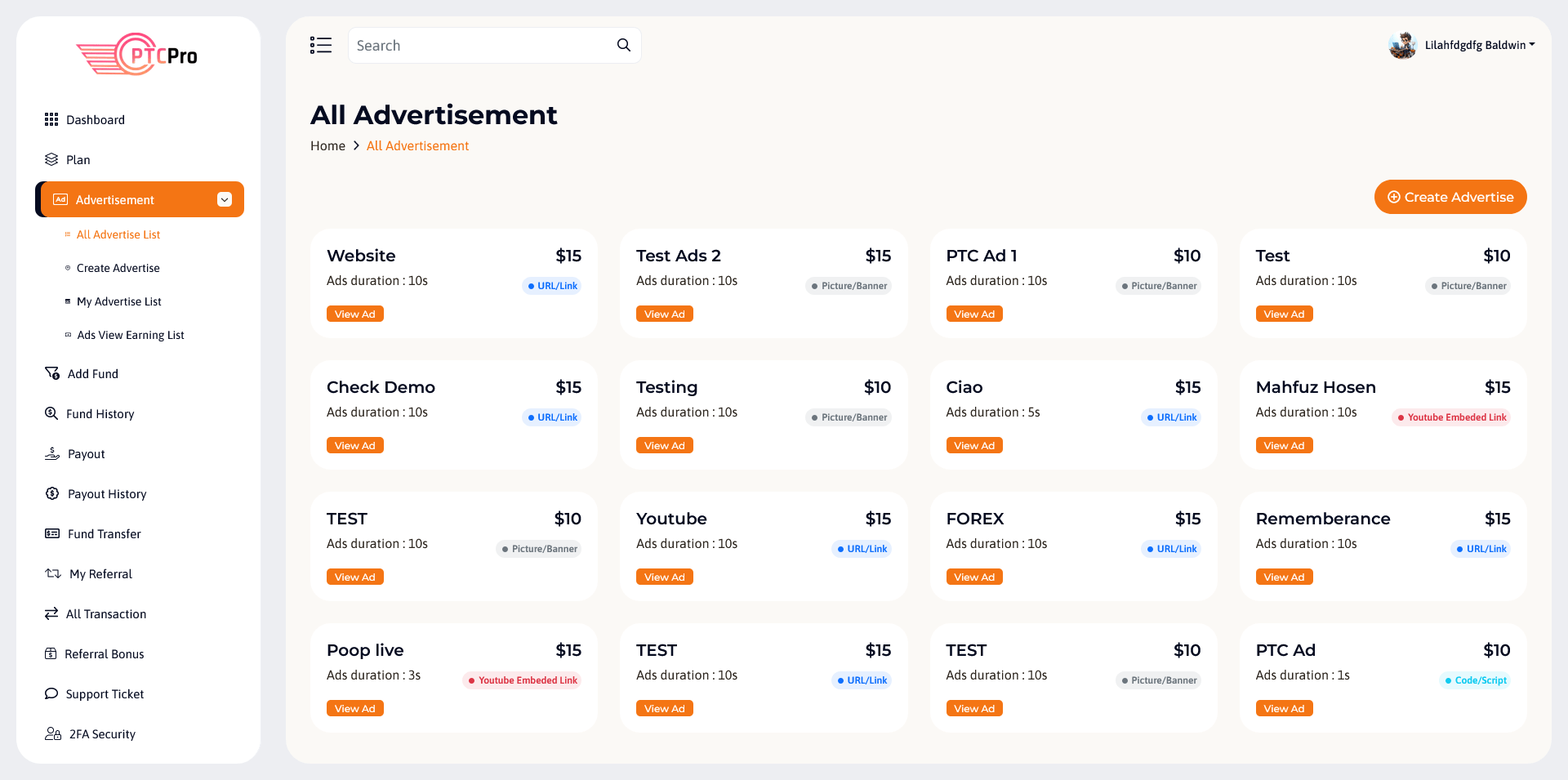Select Ads View Earning List item
This screenshot has height=780, width=1568.
click(131, 336)
